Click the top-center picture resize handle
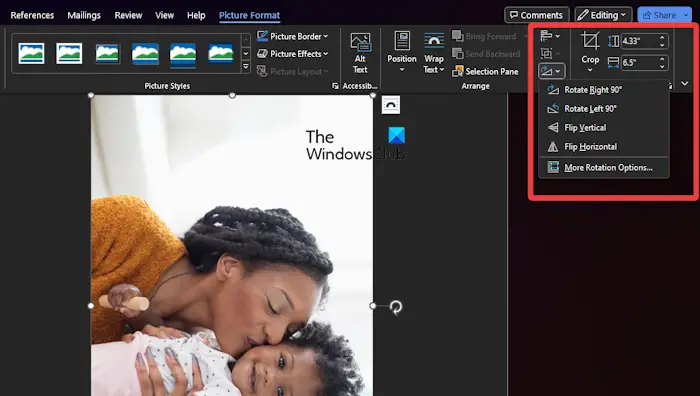700x396 pixels. pos(232,95)
